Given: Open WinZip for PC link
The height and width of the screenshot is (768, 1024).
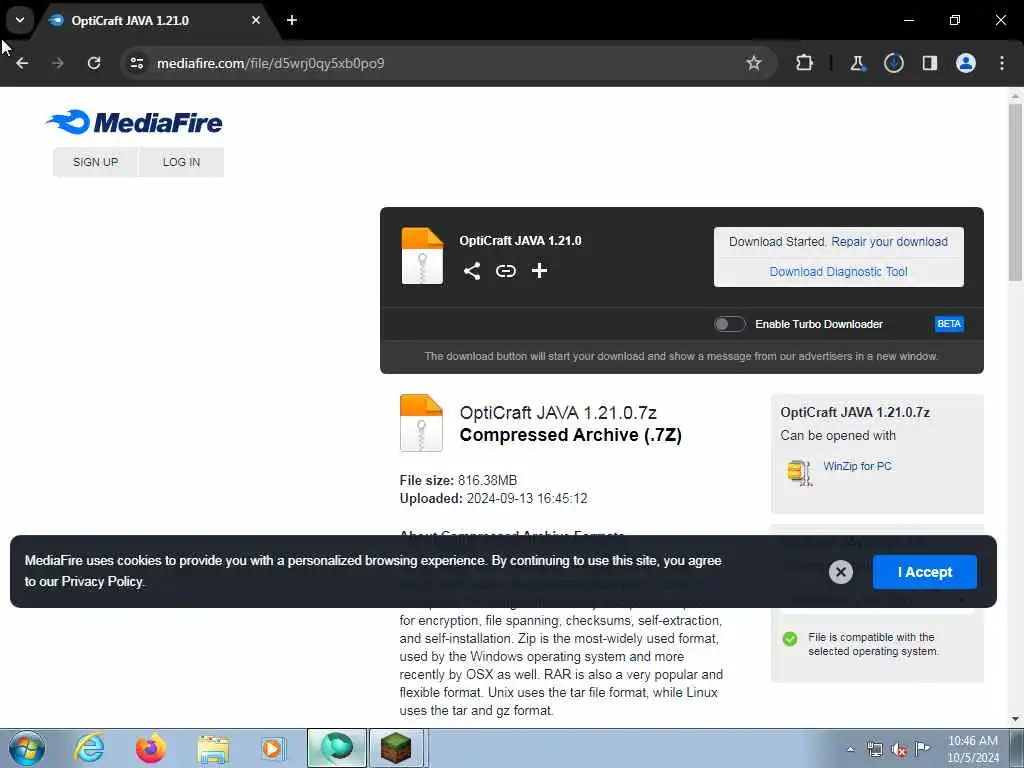Looking at the screenshot, I should (x=857, y=466).
